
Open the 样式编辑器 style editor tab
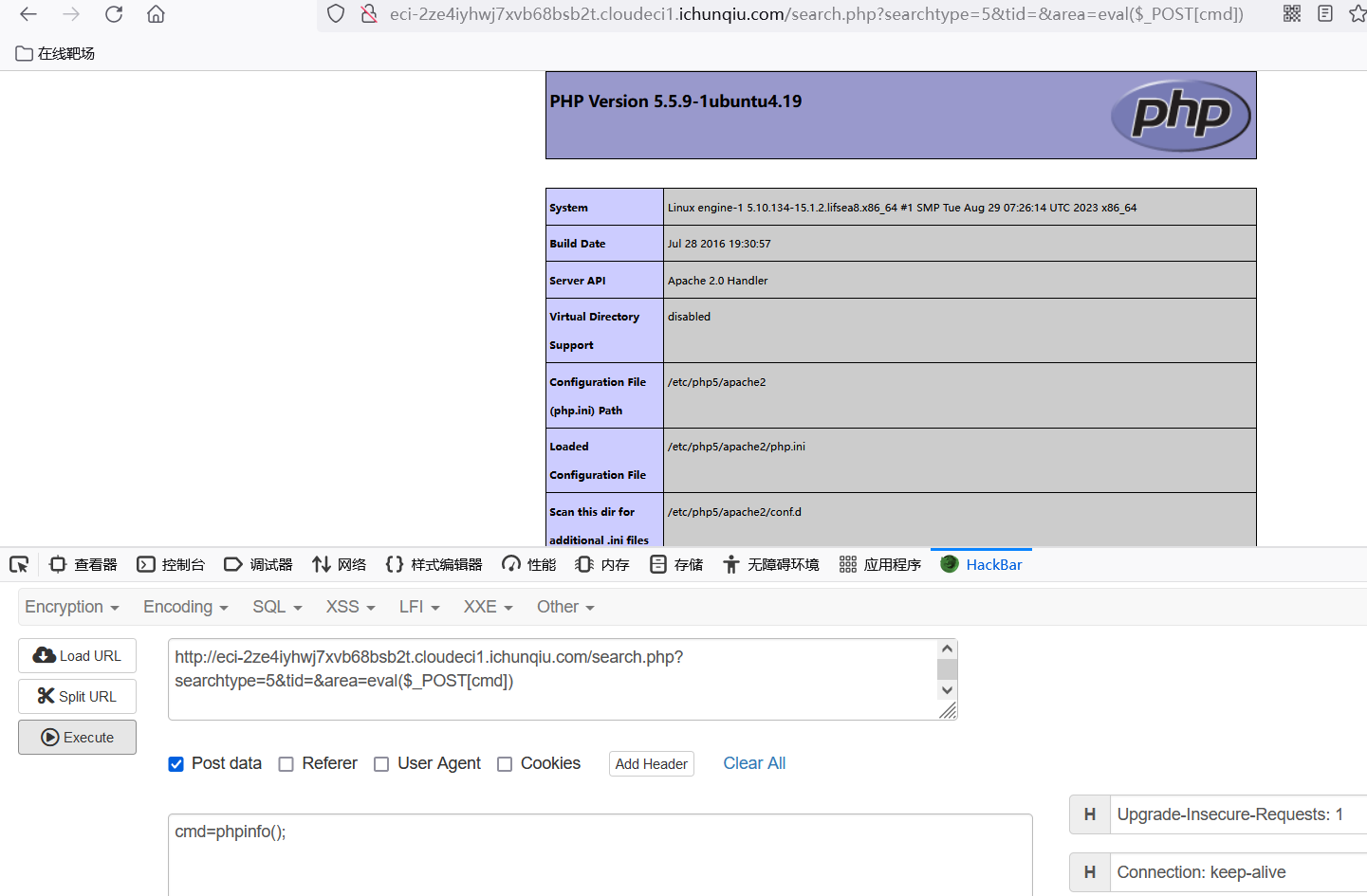pos(434,565)
